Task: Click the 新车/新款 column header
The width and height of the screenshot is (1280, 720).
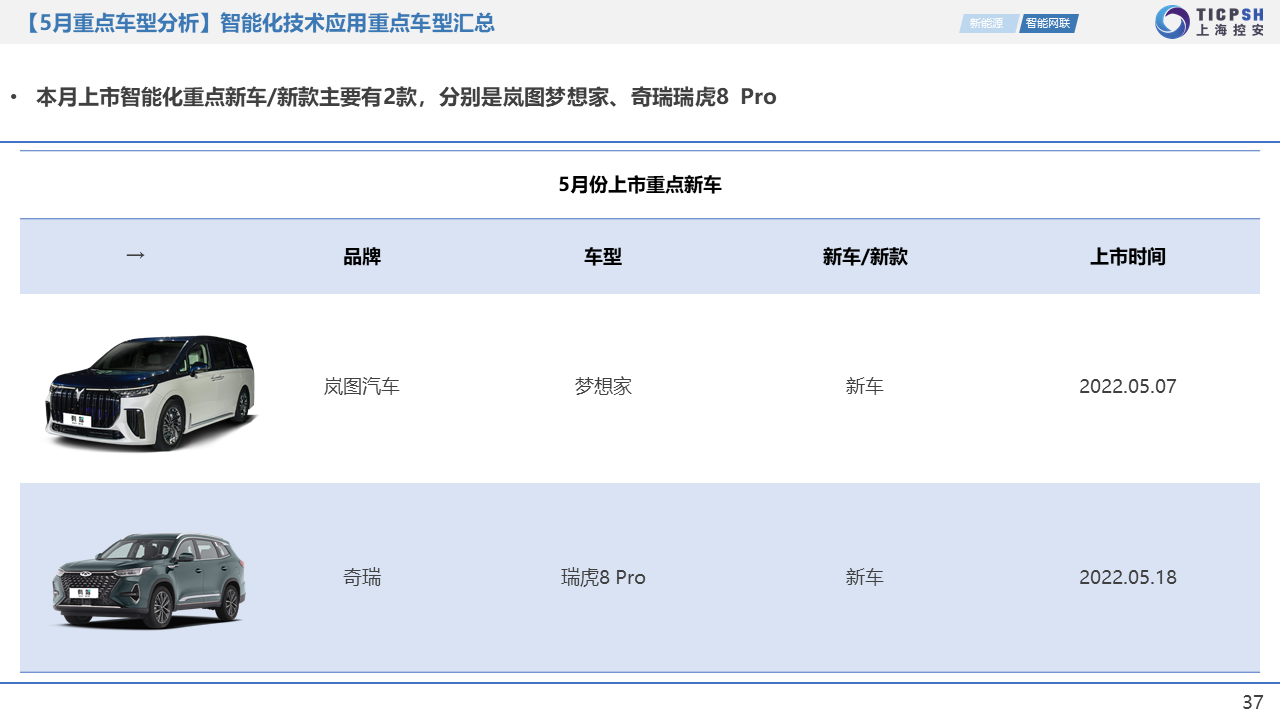Action: click(865, 257)
